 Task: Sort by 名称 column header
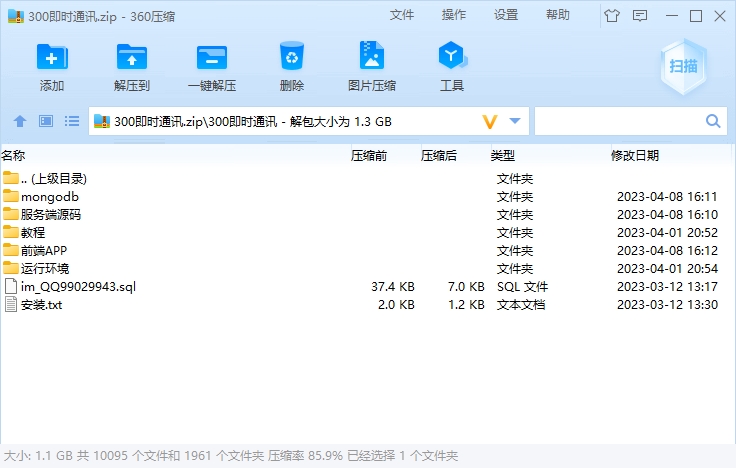click(14, 155)
